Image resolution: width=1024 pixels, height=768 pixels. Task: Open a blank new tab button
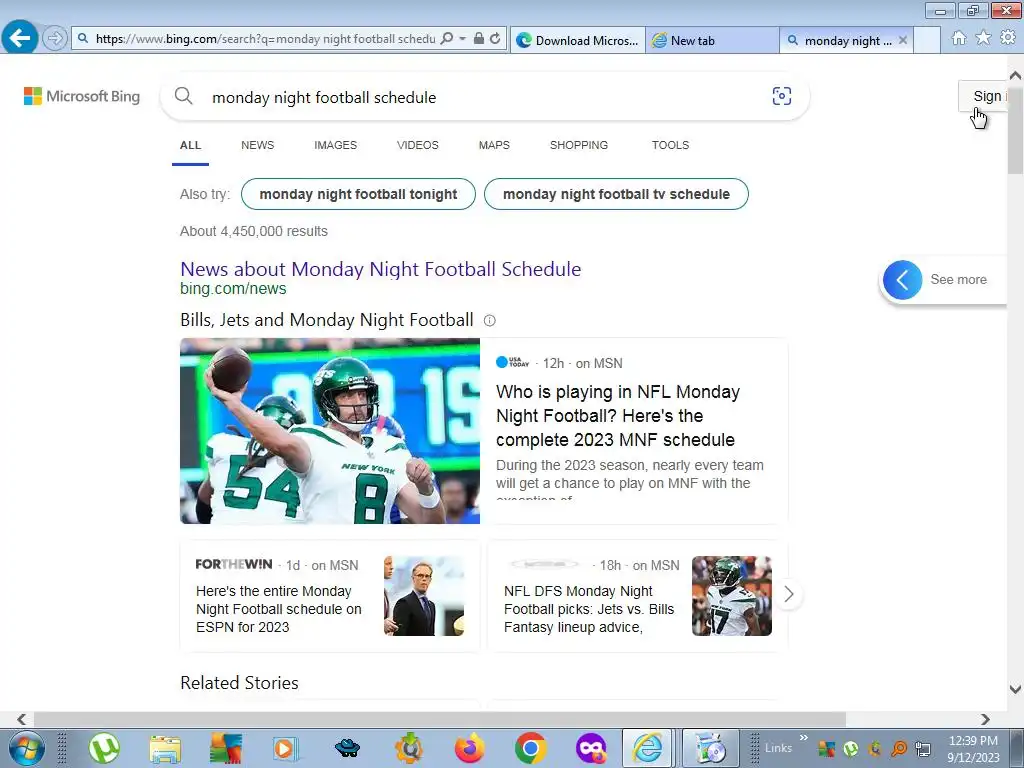(x=927, y=40)
